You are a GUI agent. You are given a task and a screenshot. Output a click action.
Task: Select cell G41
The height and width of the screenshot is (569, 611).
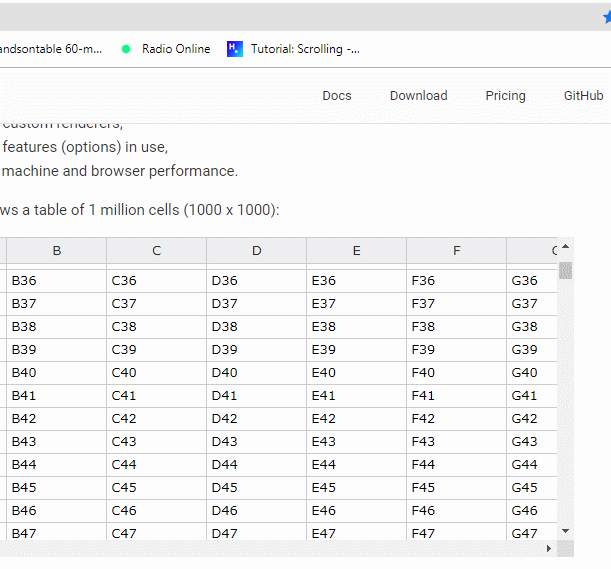[x=532, y=396]
